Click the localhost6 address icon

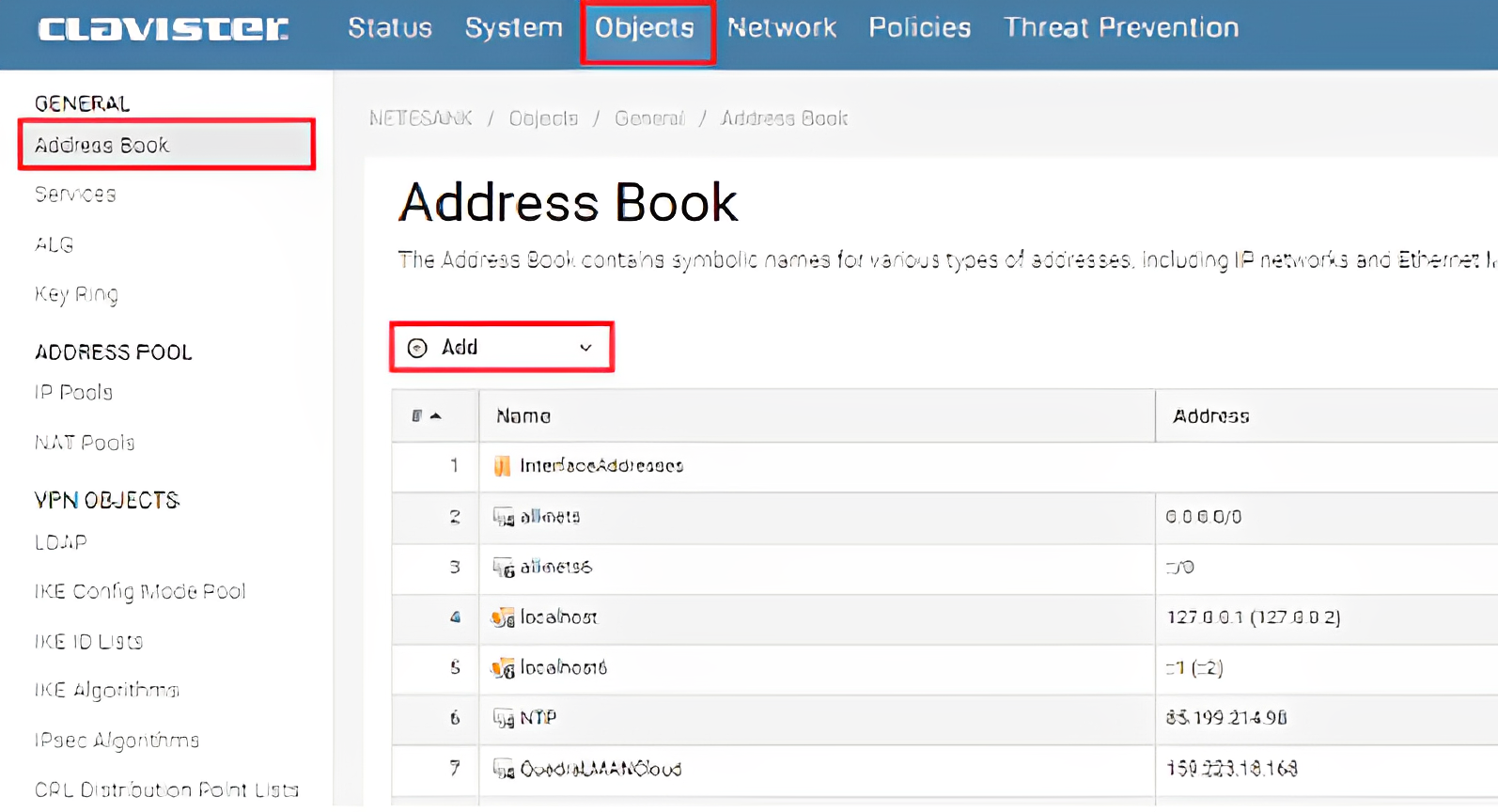point(503,668)
